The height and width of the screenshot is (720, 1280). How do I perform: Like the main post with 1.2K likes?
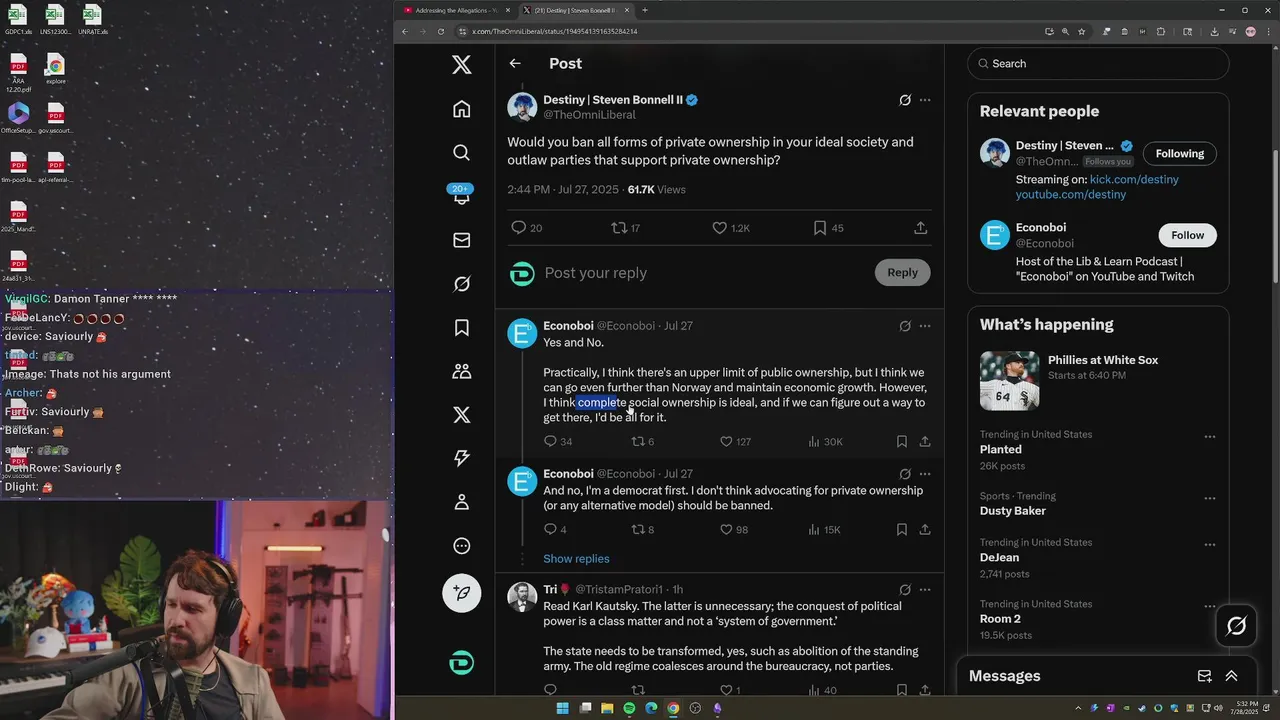point(720,228)
